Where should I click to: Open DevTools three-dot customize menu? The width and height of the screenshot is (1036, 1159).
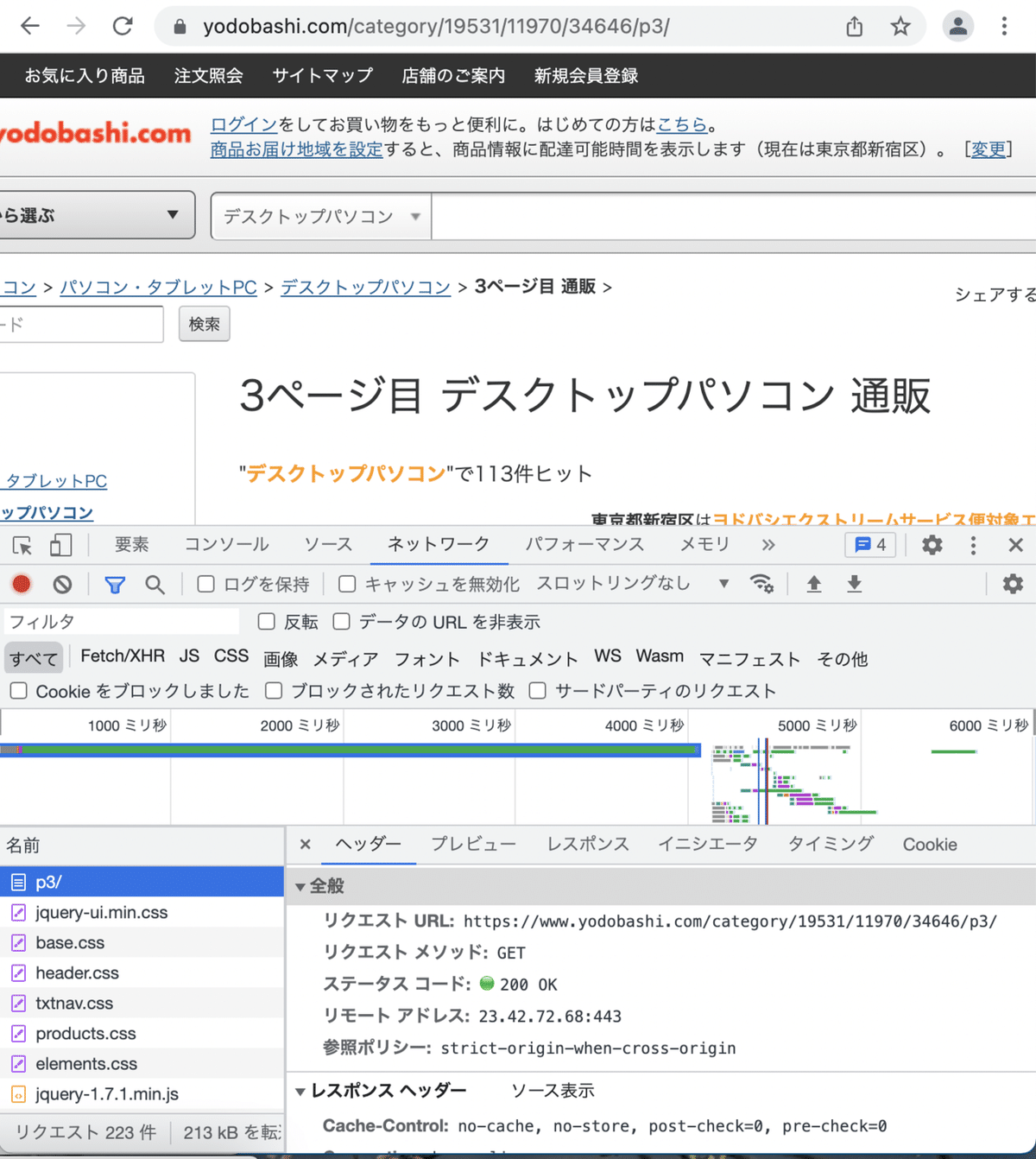pyautogui.click(x=973, y=545)
